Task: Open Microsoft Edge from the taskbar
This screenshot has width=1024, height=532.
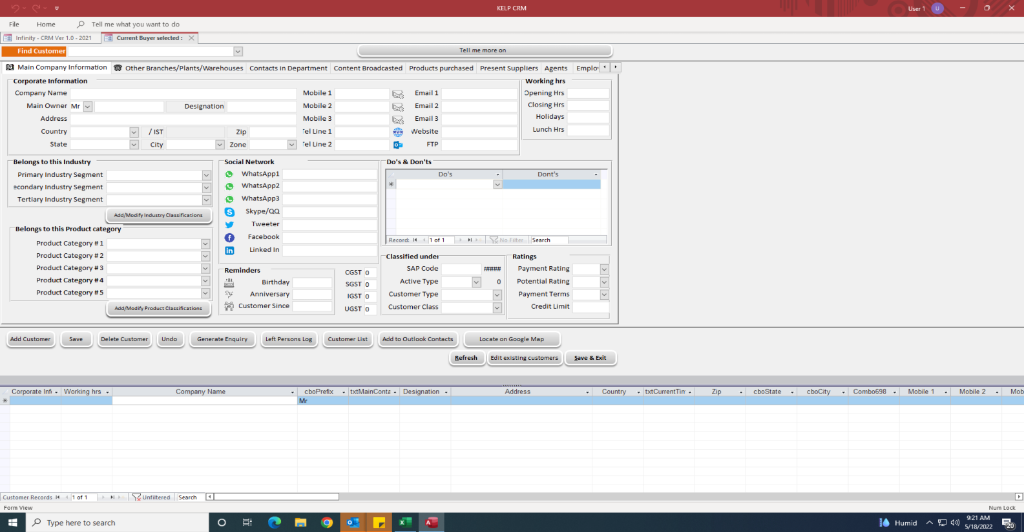Action: coord(274,522)
